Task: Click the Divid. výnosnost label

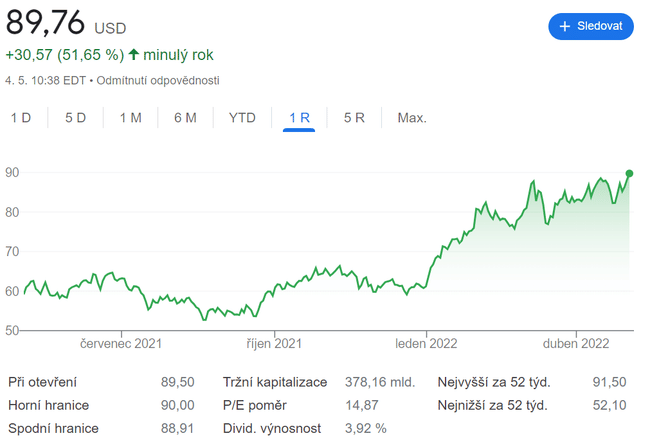Action: click(x=272, y=429)
